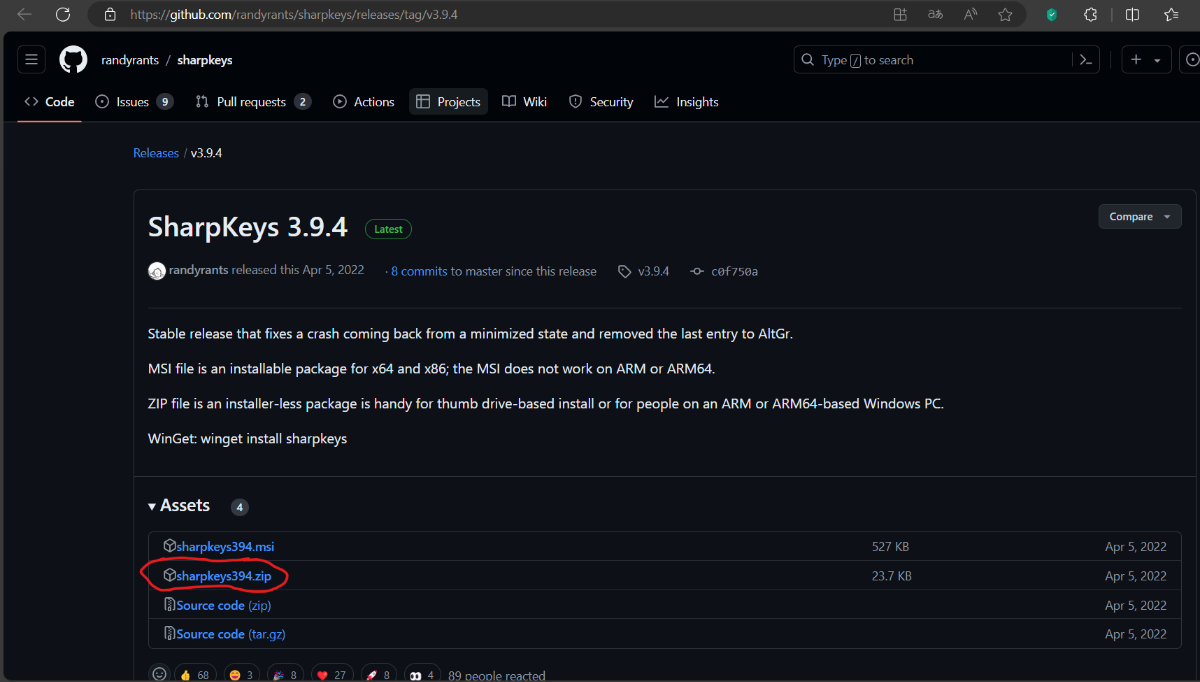Open the Insights tab
Image resolution: width=1200 pixels, height=682 pixels.
click(687, 102)
